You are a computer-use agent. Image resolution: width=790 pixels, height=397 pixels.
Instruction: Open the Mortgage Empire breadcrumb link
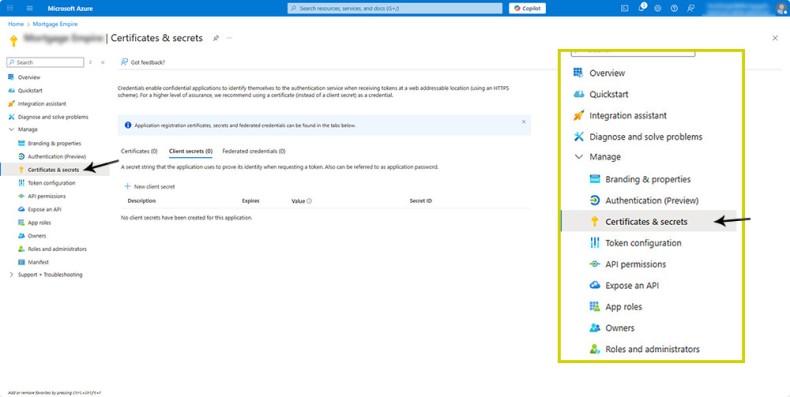coord(55,24)
